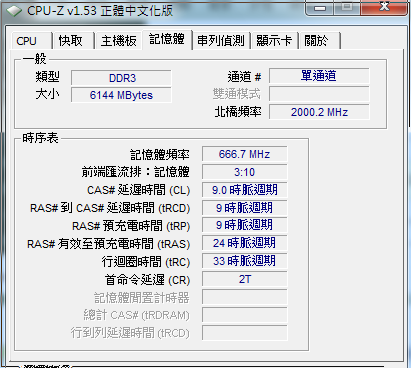This screenshot has width=411, height=368.
Task: Click the greyed 記憶體閒置計時器 label
Action: click(x=142, y=298)
